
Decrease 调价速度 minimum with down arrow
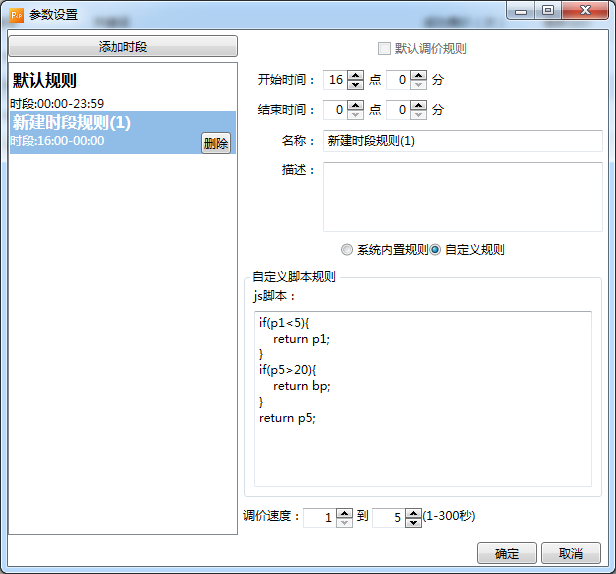coord(345,523)
